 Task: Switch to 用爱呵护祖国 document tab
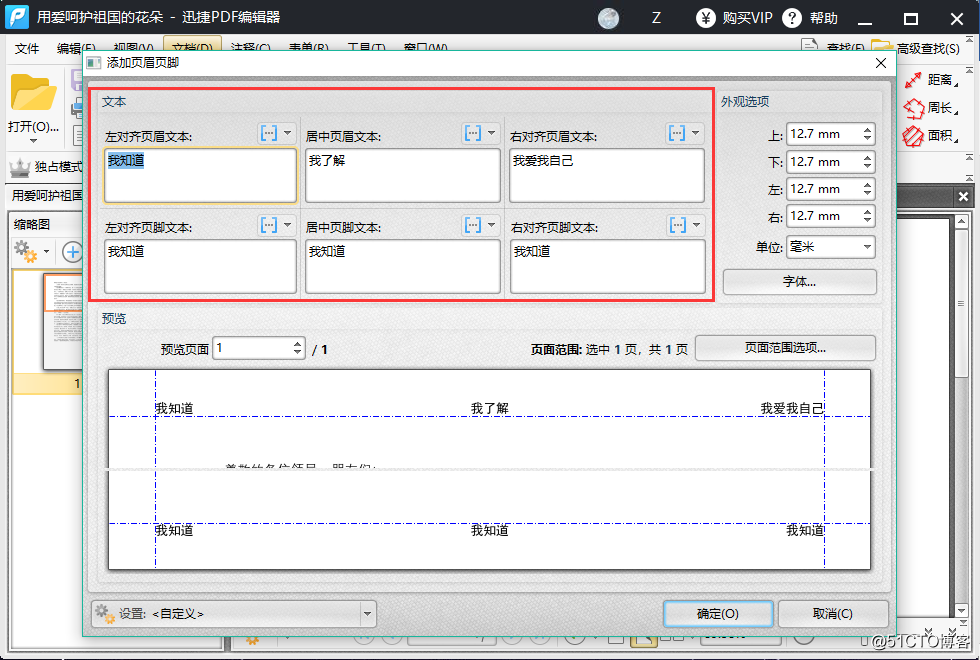48,196
